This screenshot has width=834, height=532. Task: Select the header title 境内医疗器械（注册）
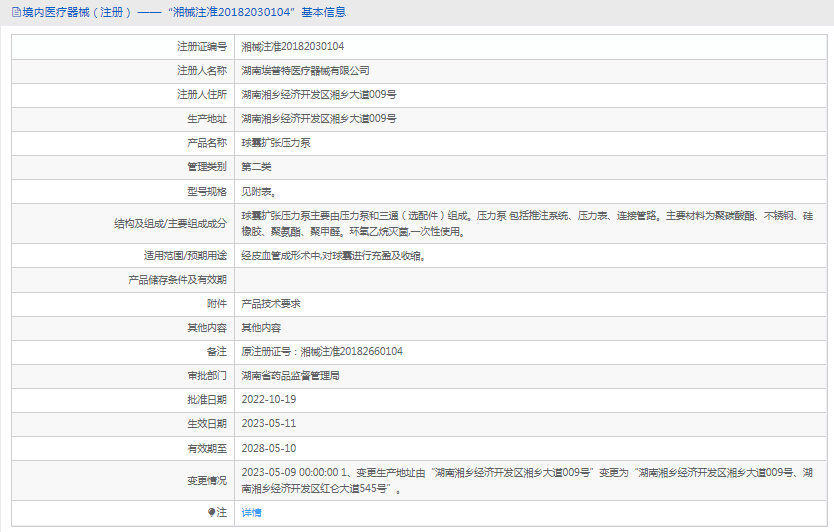coord(77,12)
